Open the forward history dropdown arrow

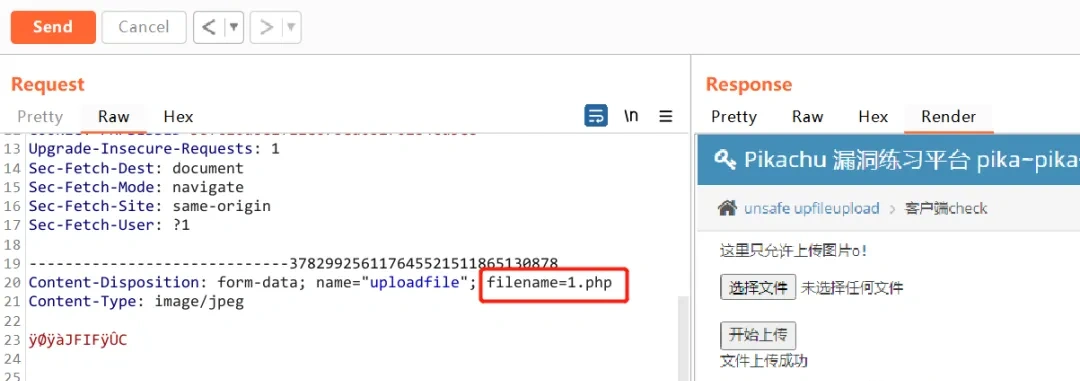coord(291,27)
